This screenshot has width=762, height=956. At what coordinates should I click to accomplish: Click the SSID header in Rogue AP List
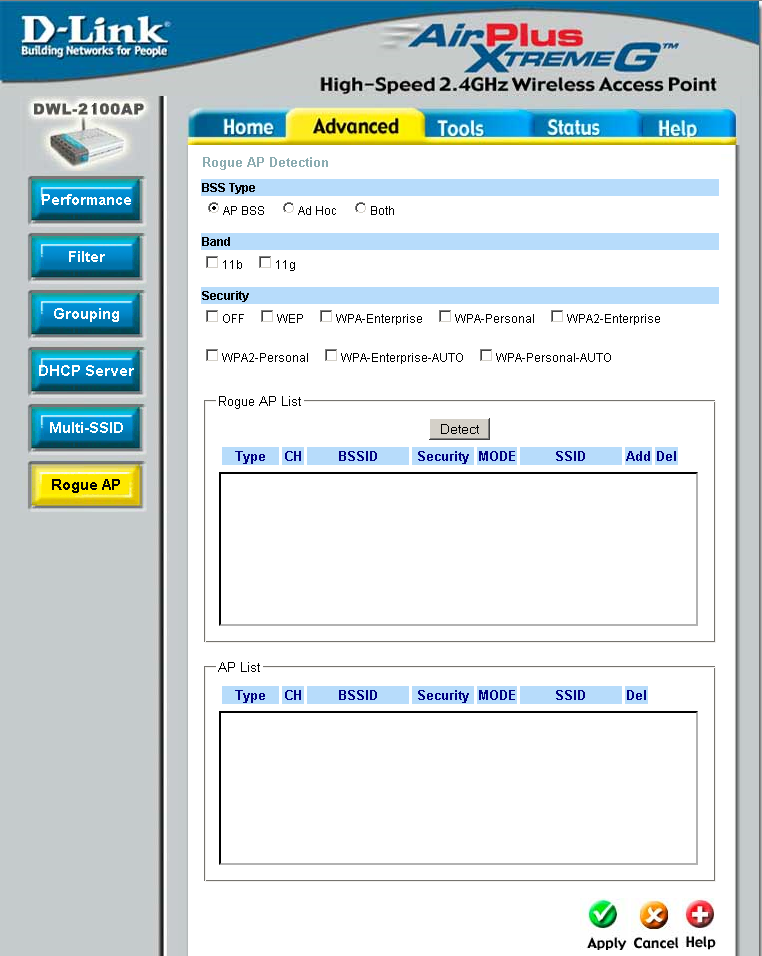tap(570, 456)
